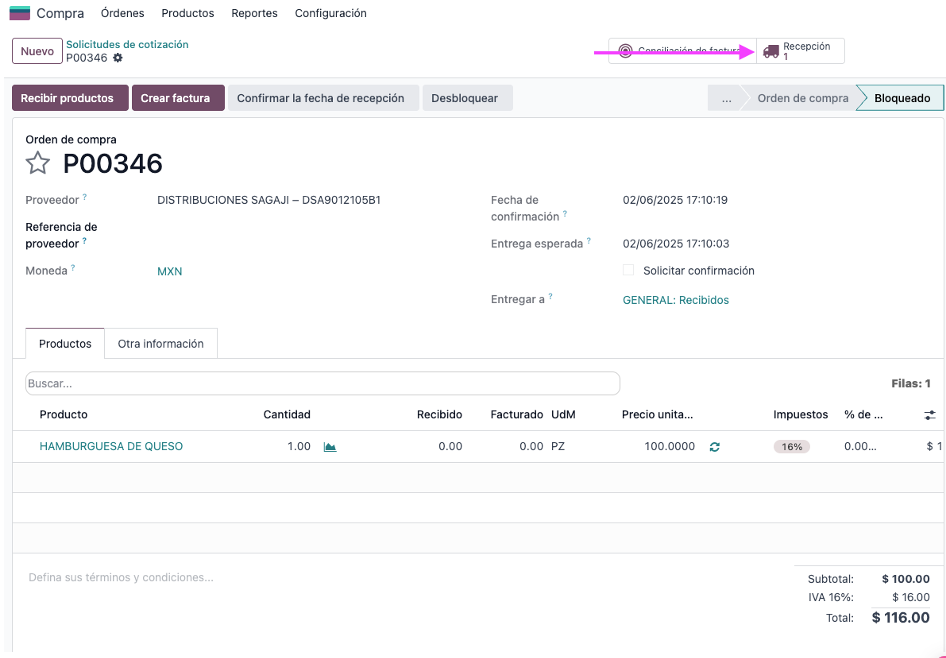Click the Desbloquear button
The width and height of the screenshot is (946, 658).
(468, 98)
